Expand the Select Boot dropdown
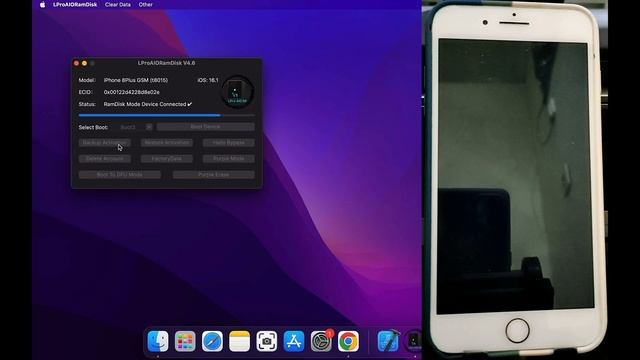The image size is (640, 360). point(149,127)
